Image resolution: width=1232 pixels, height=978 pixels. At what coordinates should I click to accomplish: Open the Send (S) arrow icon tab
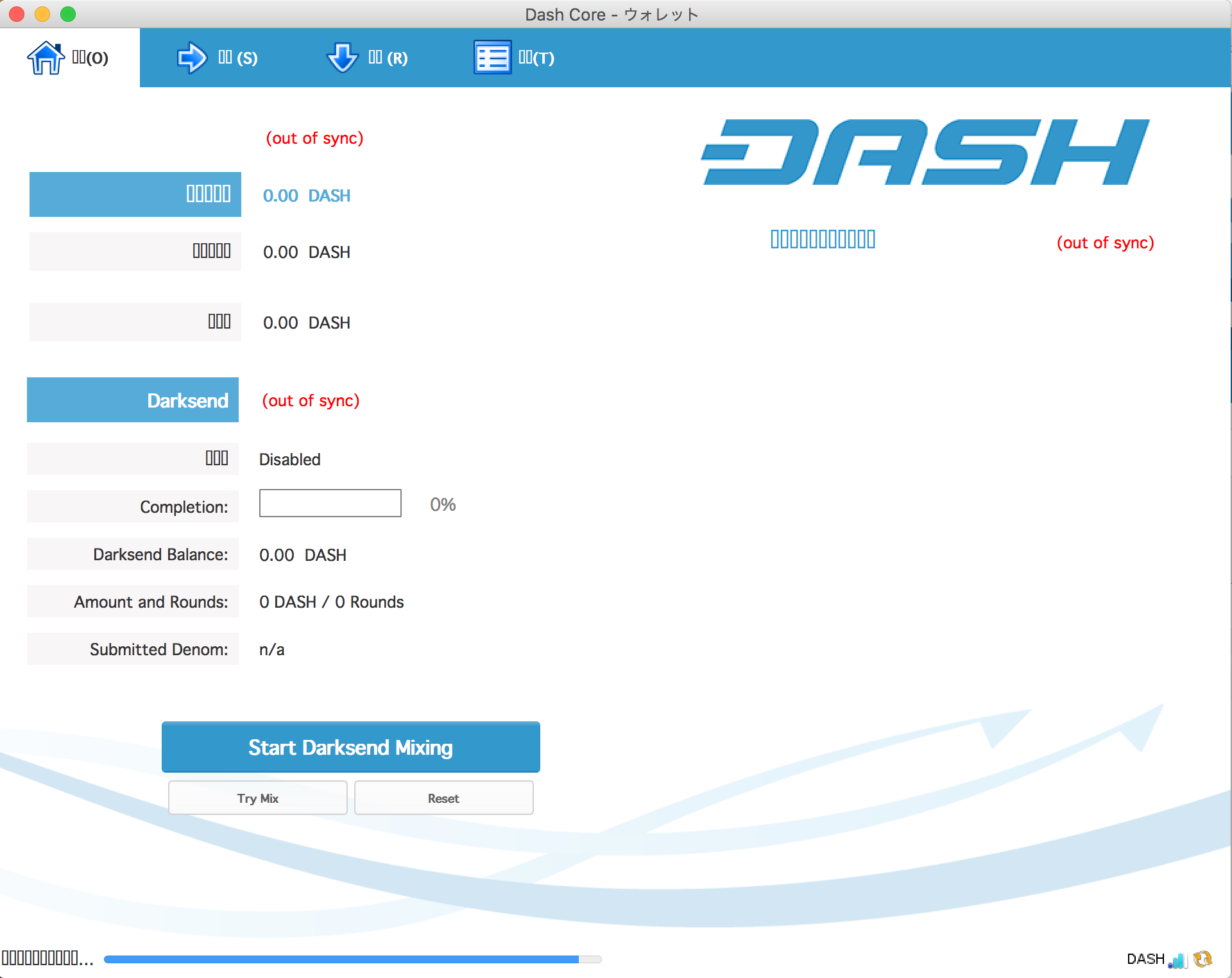218,58
